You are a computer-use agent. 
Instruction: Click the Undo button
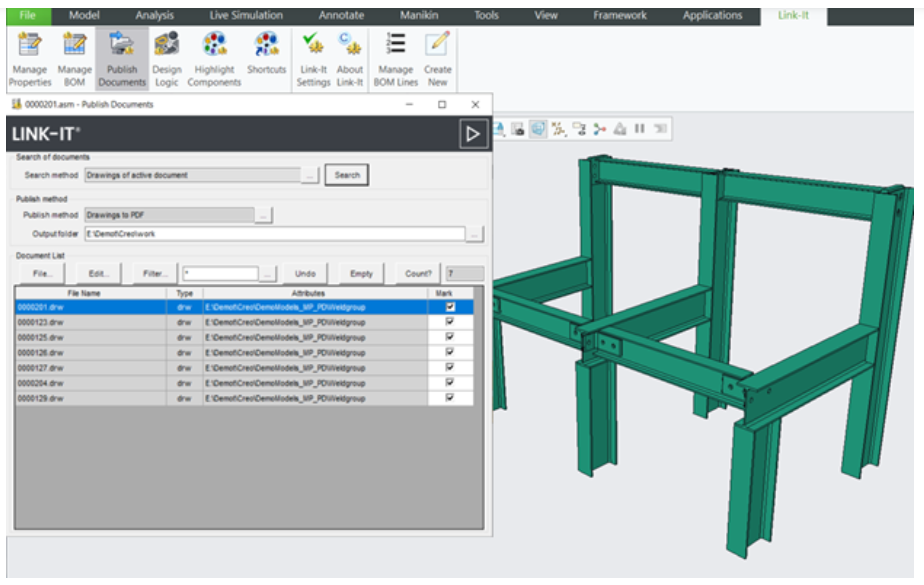point(305,274)
